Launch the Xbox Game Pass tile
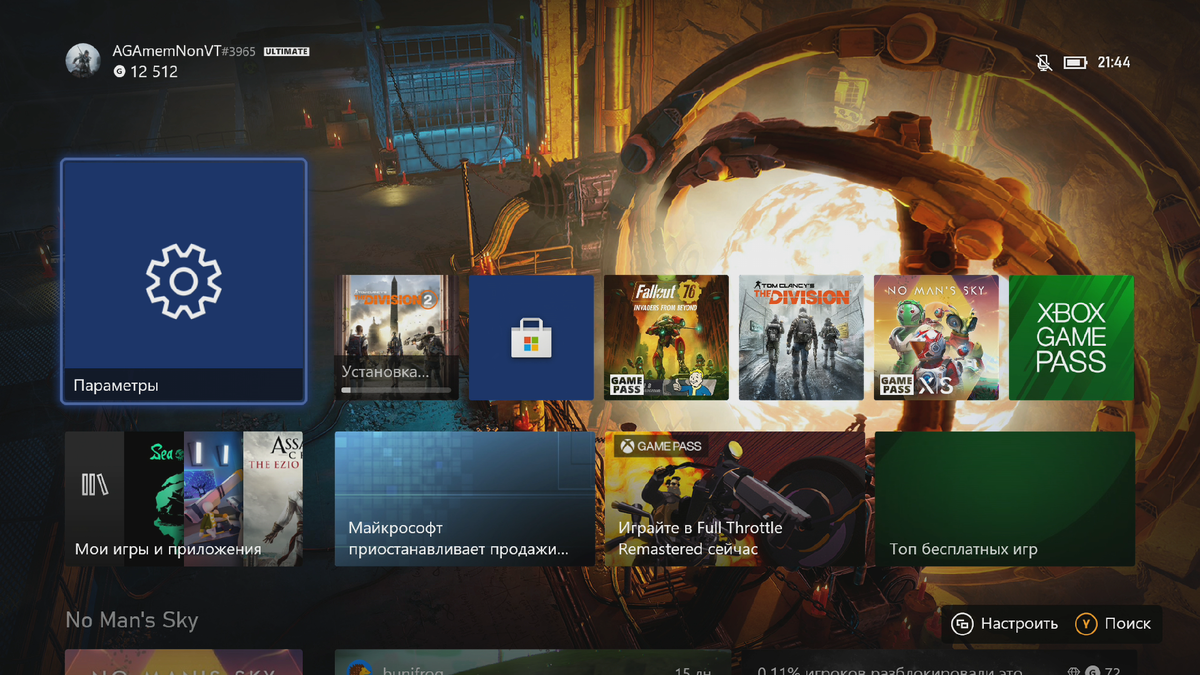 [1071, 338]
